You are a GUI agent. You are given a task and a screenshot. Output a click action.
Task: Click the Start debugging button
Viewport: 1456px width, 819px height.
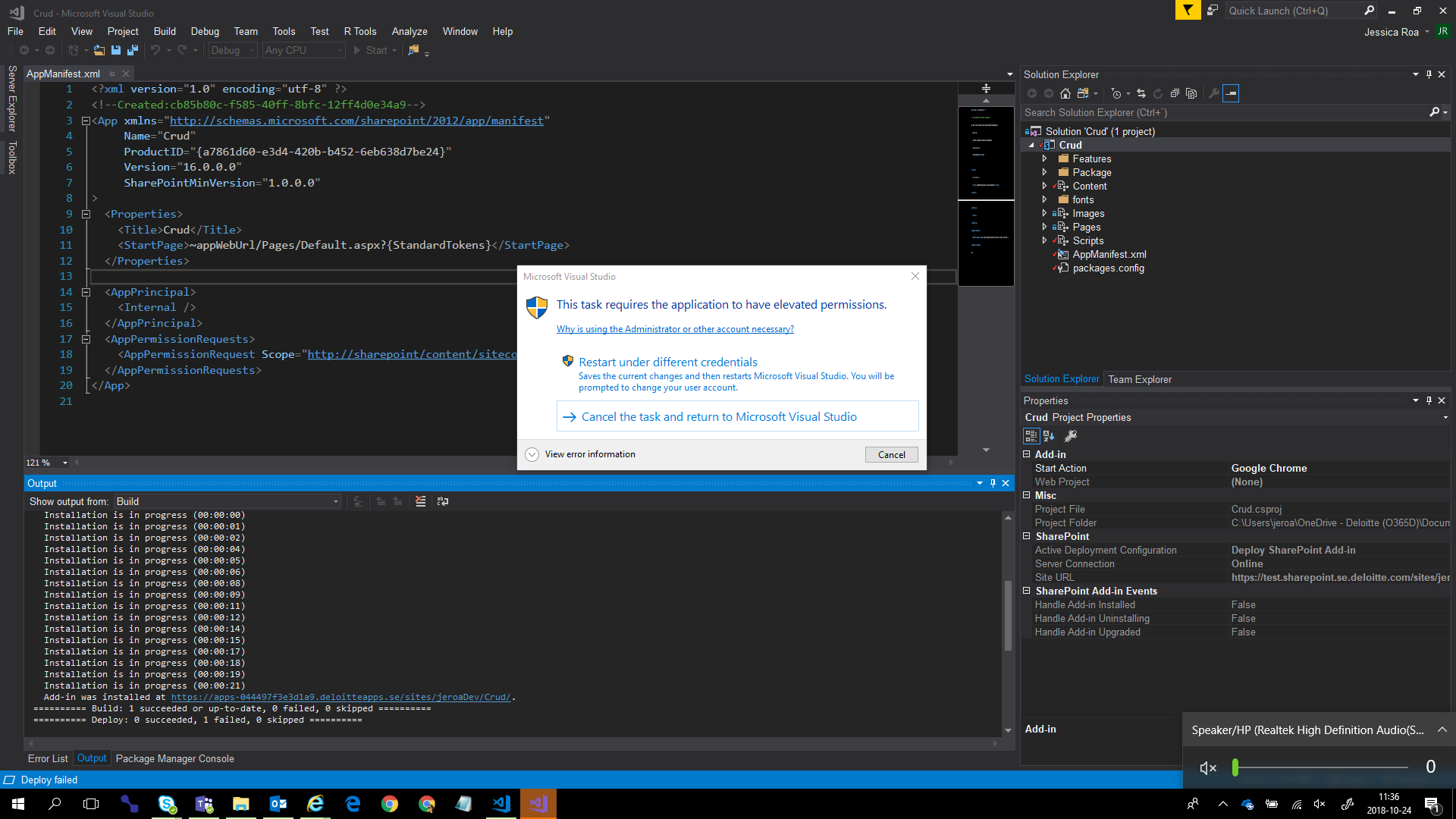pyautogui.click(x=370, y=50)
